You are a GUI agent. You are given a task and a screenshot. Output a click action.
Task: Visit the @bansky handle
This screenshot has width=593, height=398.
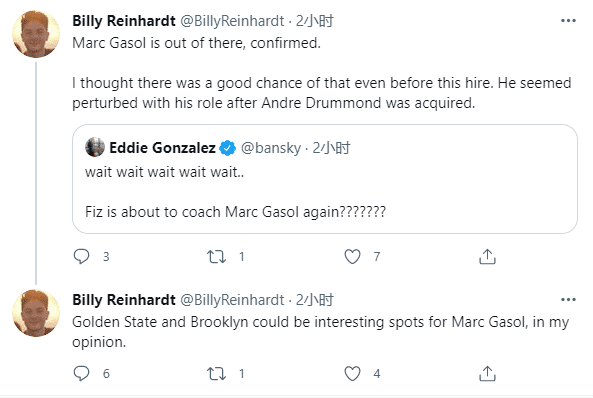click(271, 148)
